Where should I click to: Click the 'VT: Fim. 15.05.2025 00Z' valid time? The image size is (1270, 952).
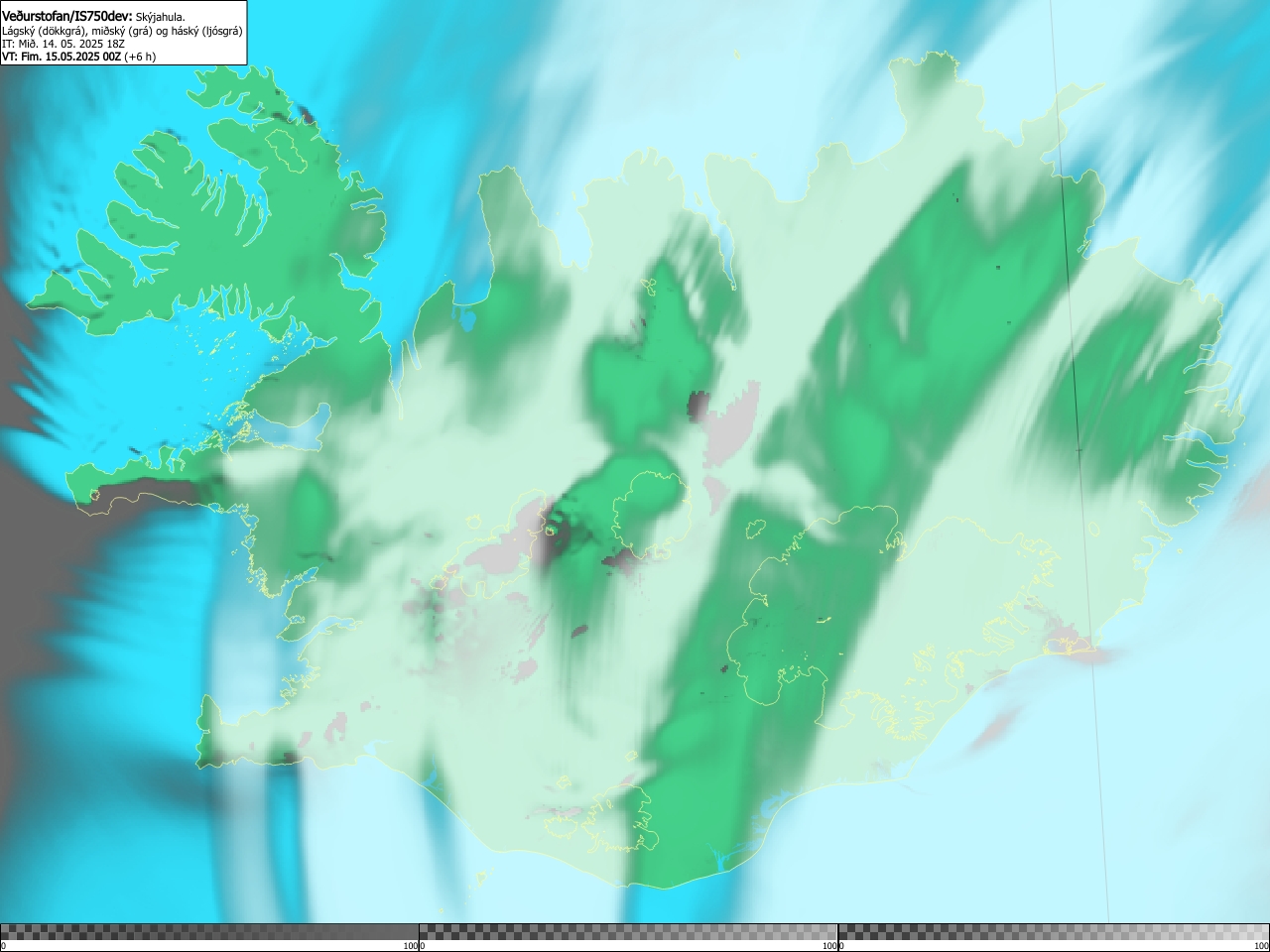[x=62, y=57]
